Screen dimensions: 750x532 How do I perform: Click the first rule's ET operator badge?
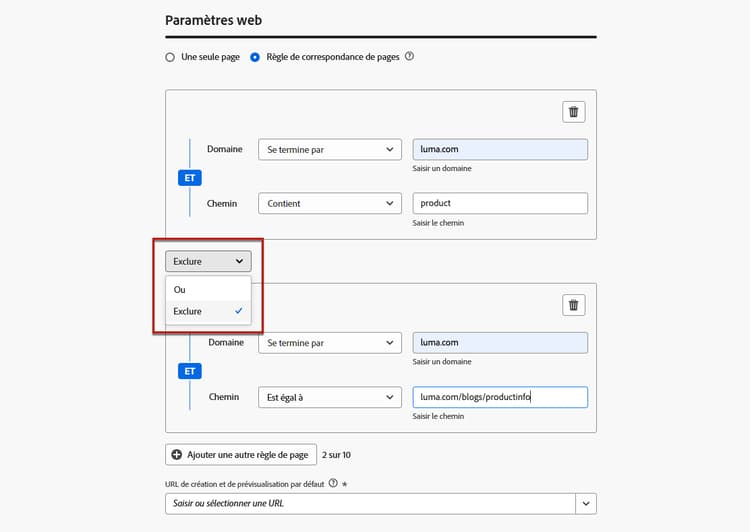190,178
